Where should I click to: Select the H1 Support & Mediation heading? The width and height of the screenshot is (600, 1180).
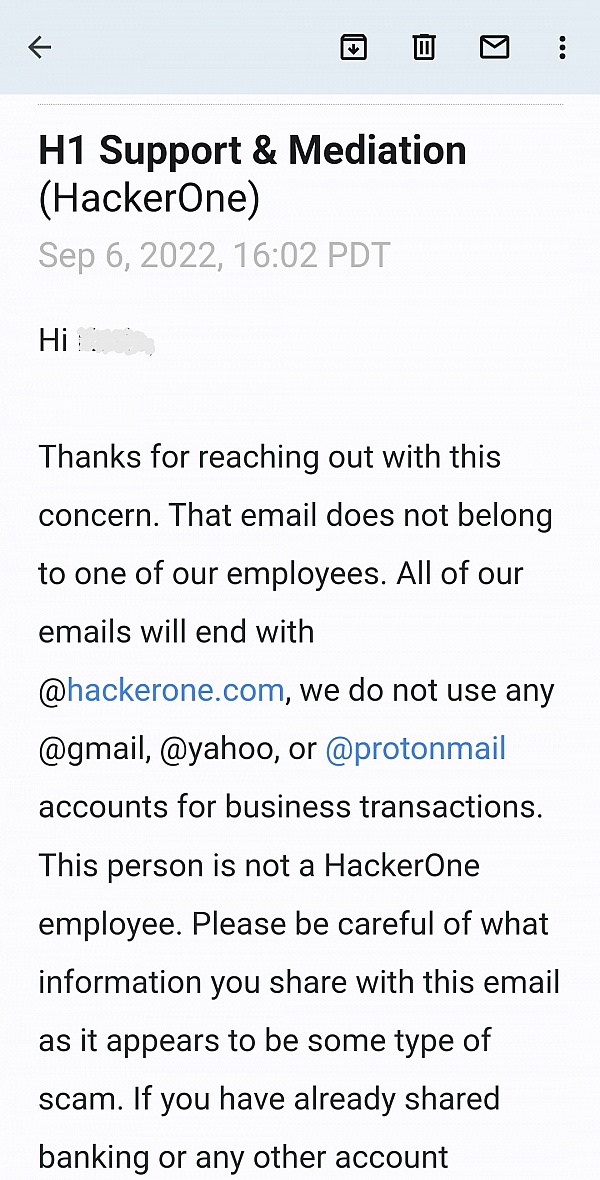click(252, 151)
